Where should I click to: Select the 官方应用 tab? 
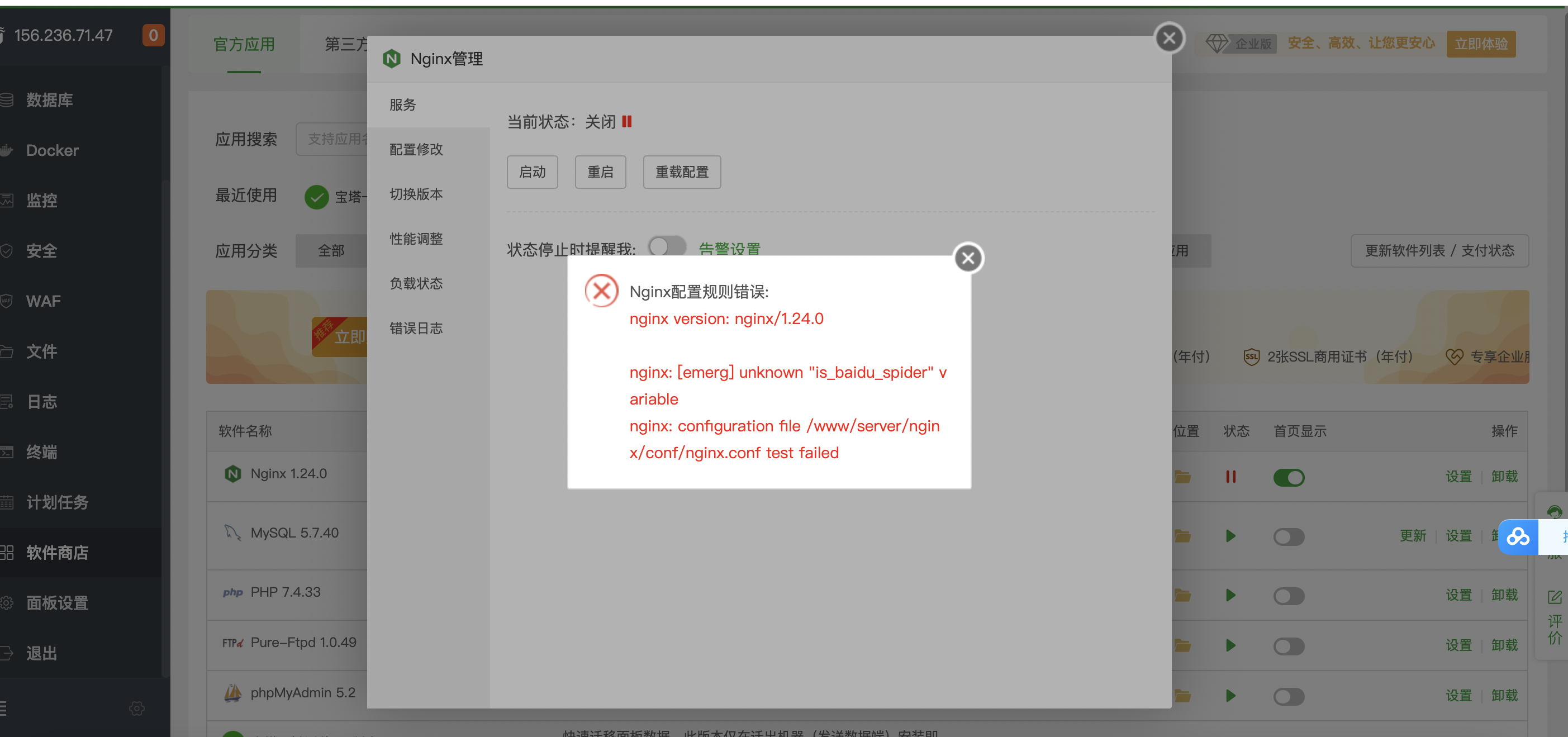244,45
